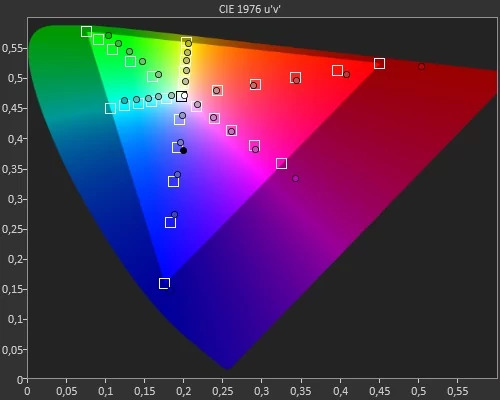Viewport: 500px width, 400px height.
Task: Click the y-axis label 0,2
Action: click(15, 259)
